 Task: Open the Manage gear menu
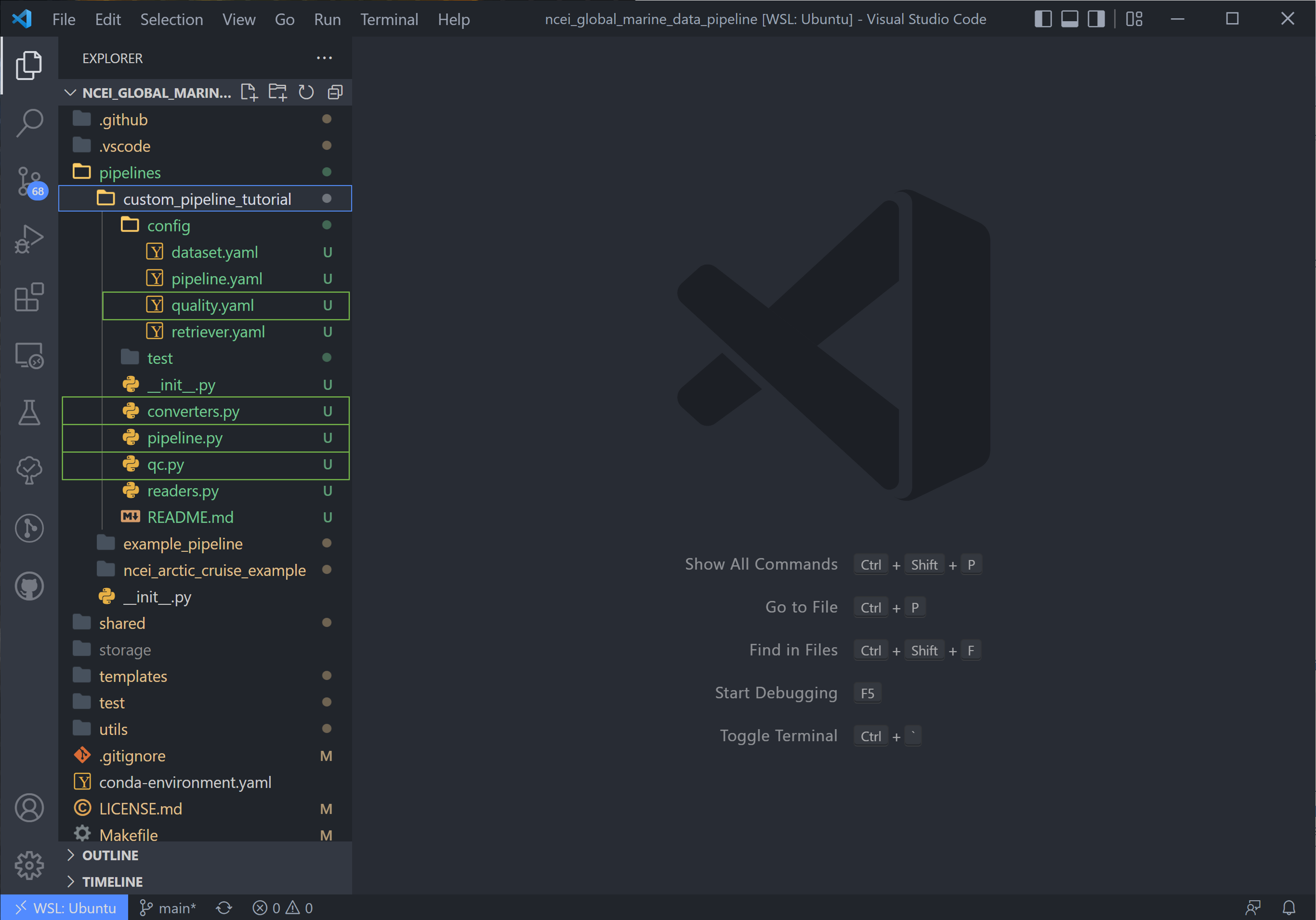point(29,866)
